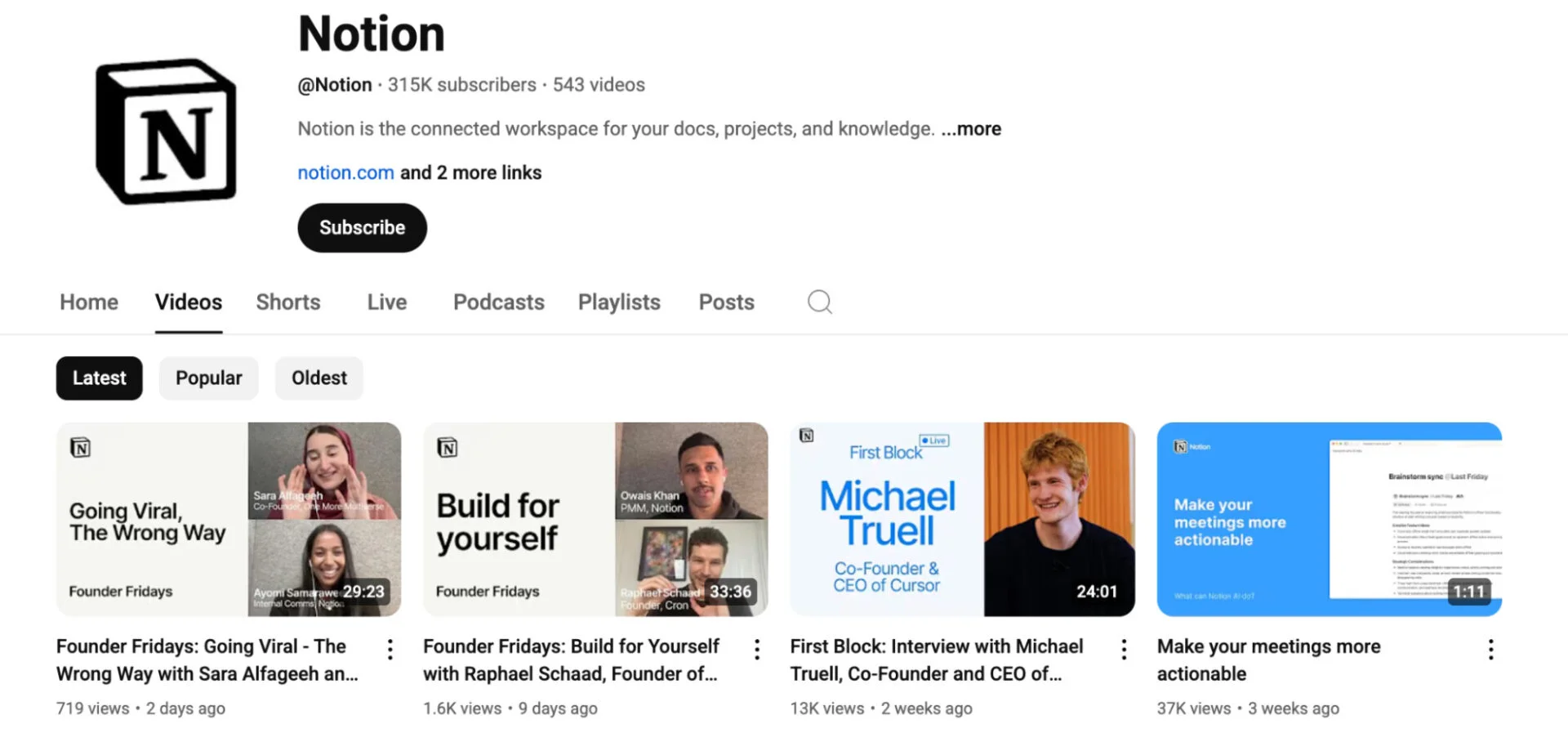Select the Latest filter chip
This screenshot has width=1568, height=742.
tap(99, 378)
